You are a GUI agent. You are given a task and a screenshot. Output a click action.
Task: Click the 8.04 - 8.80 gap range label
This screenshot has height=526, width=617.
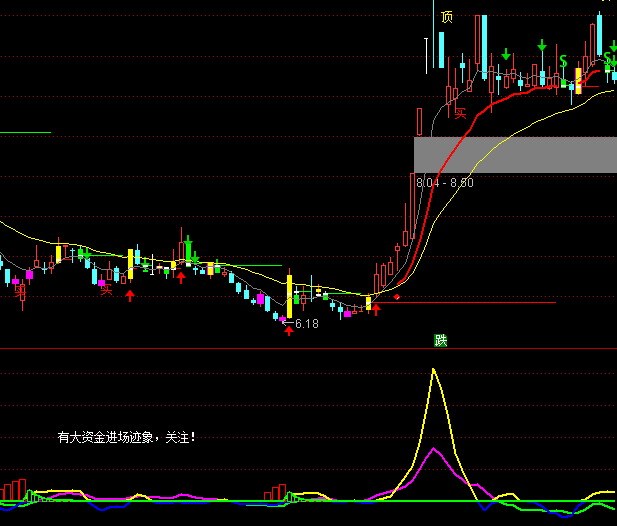pos(445,183)
